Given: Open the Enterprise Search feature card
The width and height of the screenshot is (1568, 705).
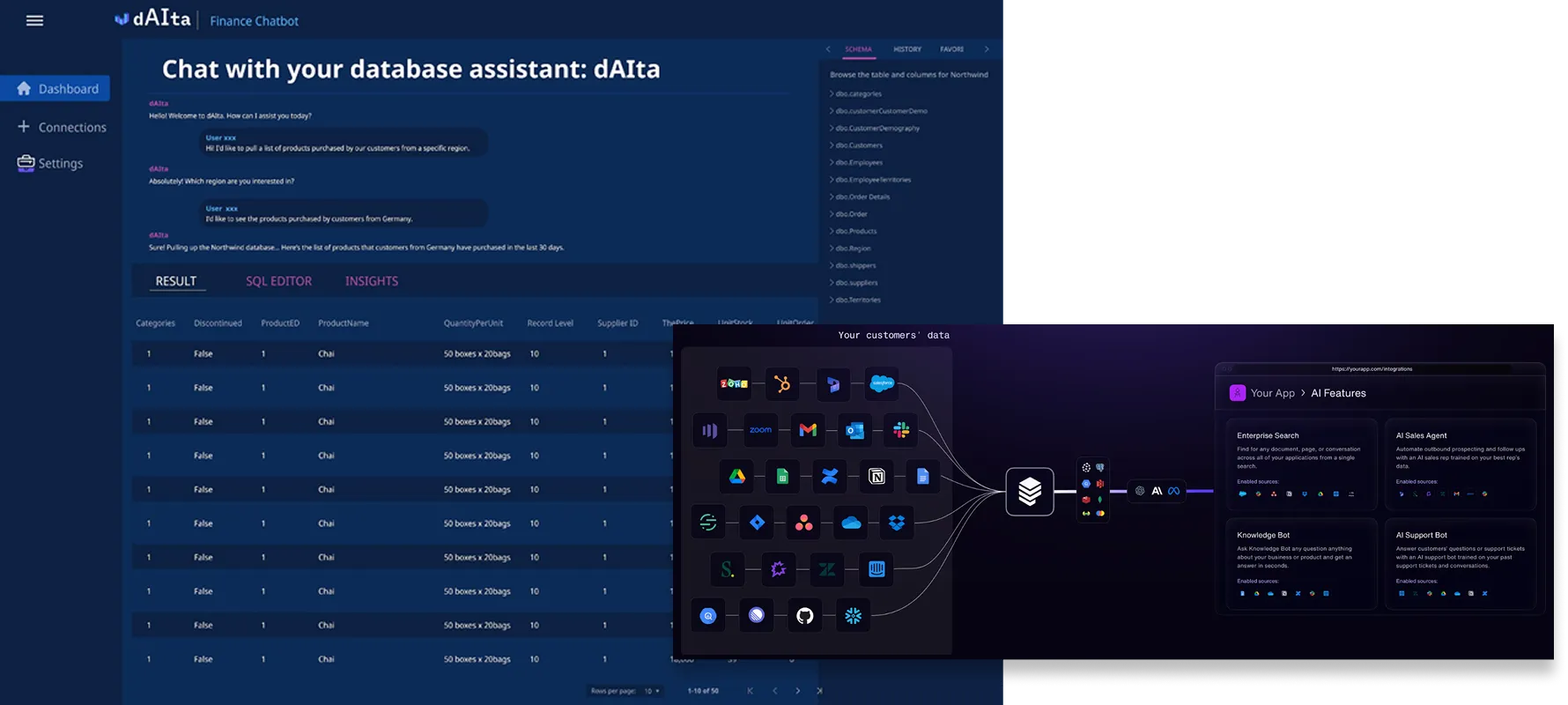Looking at the screenshot, I should (x=1301, y=463).
